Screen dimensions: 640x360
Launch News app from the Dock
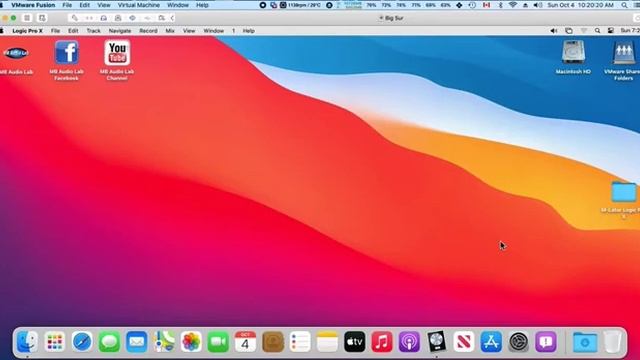tap(464, 342)
